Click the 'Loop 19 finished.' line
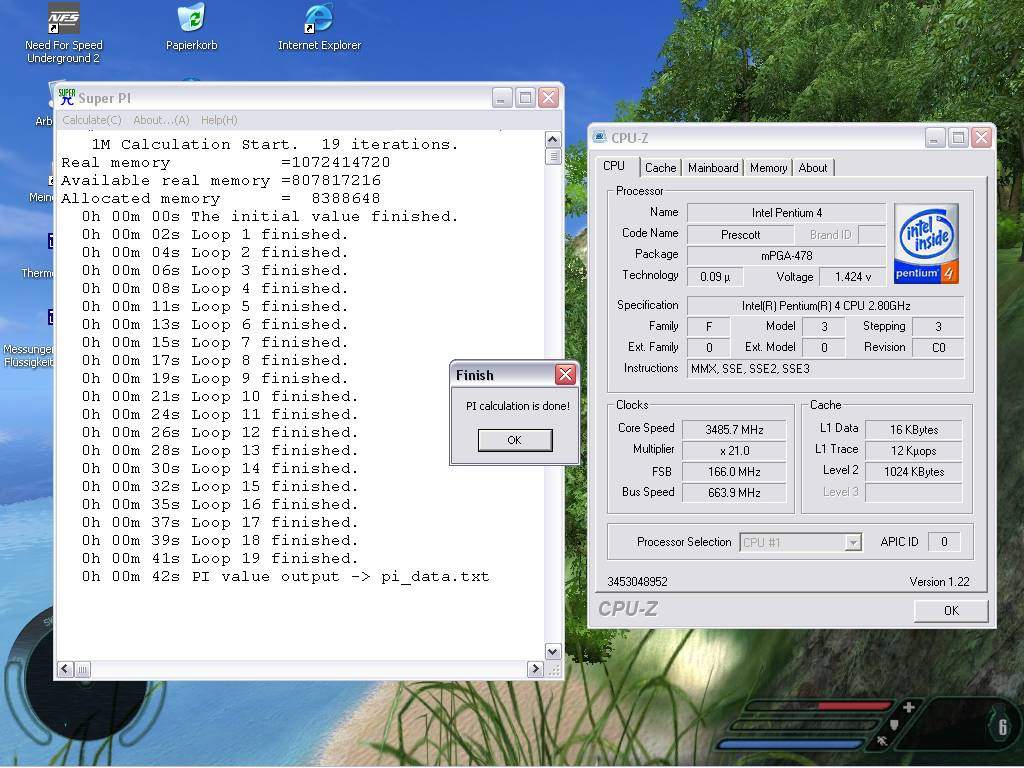1024x768 pixels. [x=220, y=558]
